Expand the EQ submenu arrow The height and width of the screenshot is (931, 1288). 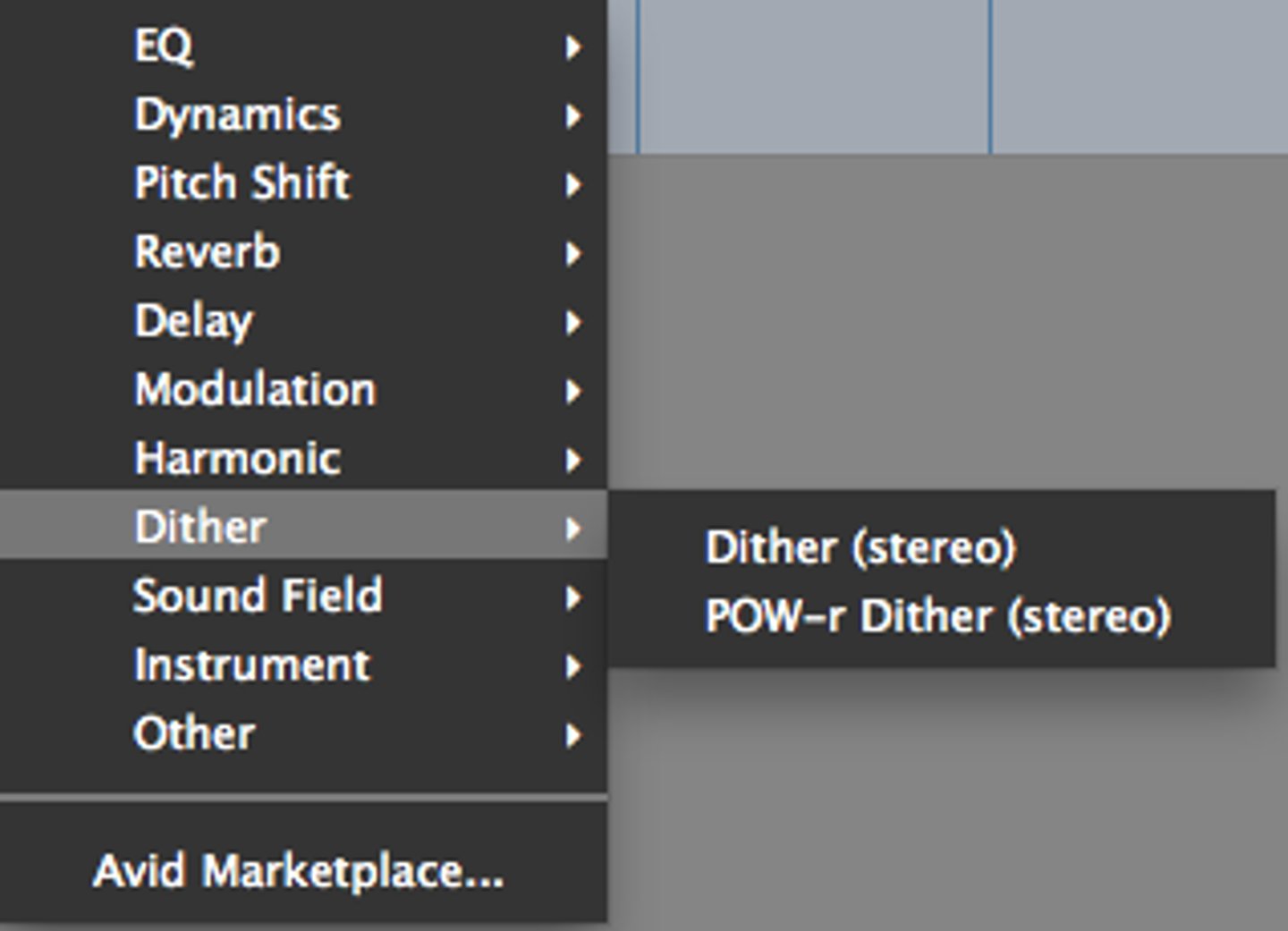tap(573, 47)
